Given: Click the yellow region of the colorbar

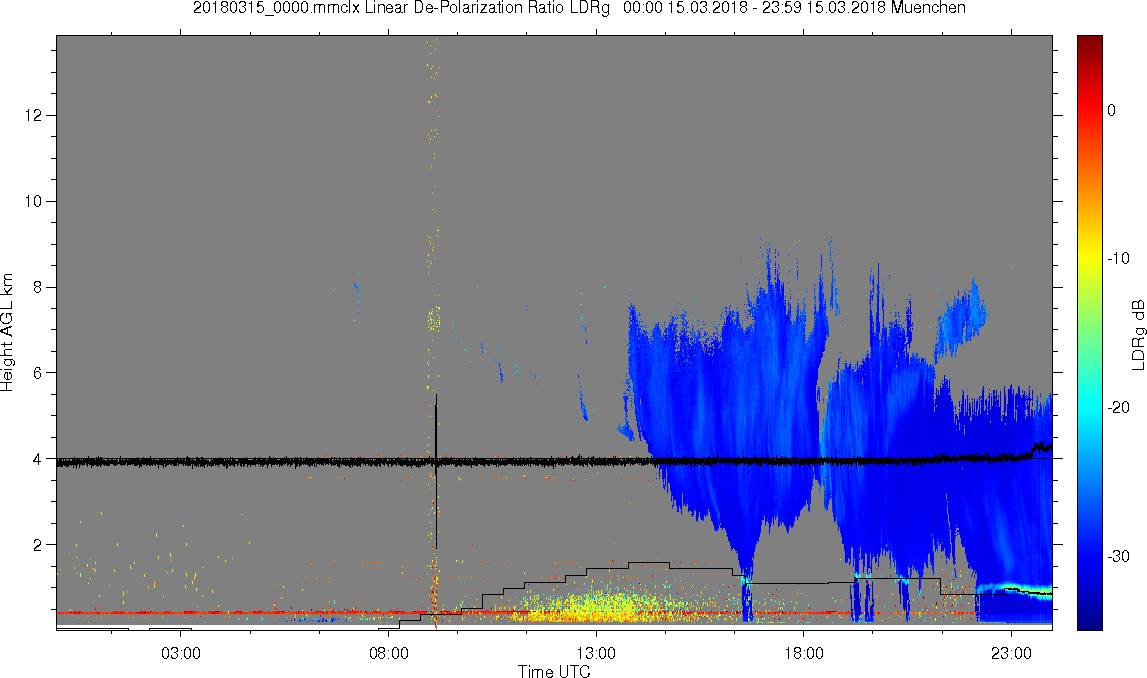Looking at the screenshot, I should [x=1090, y=258].
